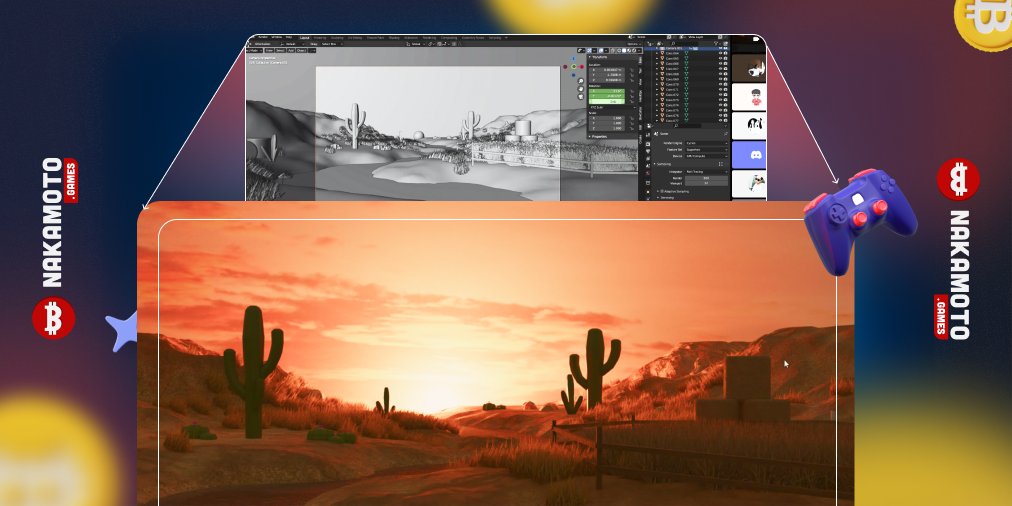Image resolution: width=1012 pixels, height=506 pixels.
Task: Open the Layout workspace tab
Action: click(x=305, y=37)
